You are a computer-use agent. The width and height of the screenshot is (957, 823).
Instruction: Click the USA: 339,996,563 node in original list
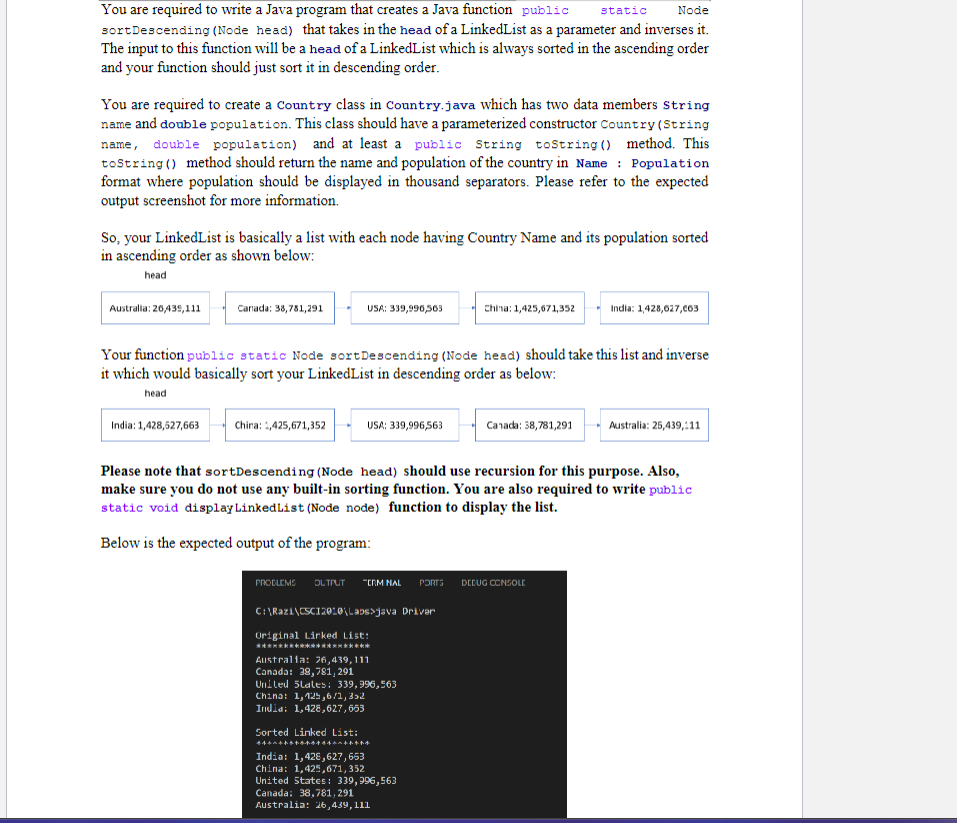[x=404, y=308]
